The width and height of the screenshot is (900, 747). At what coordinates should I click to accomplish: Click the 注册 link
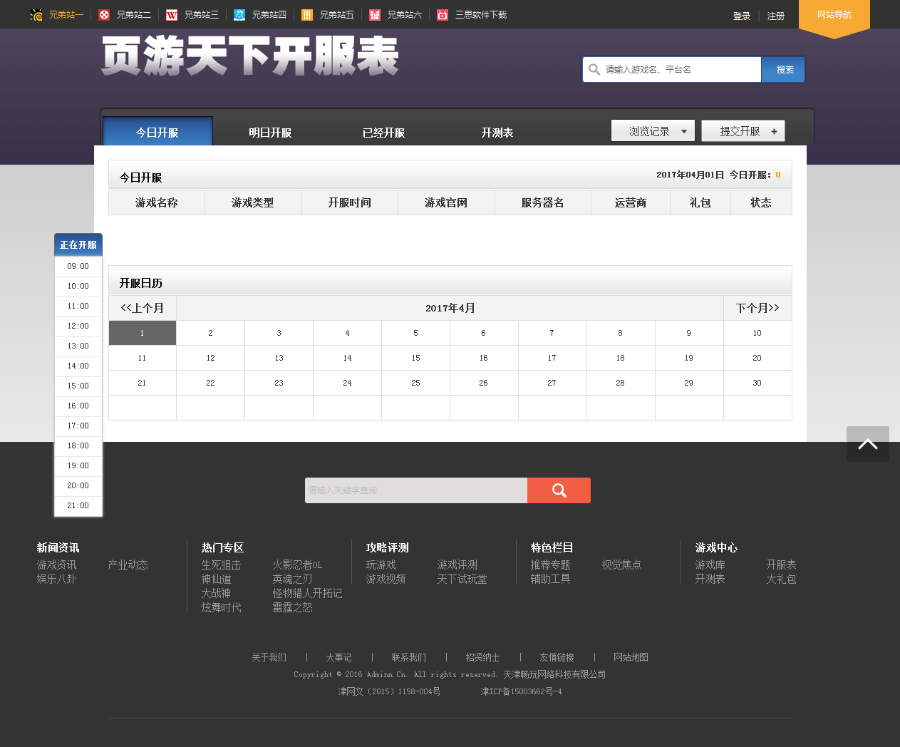coord(776,16)
